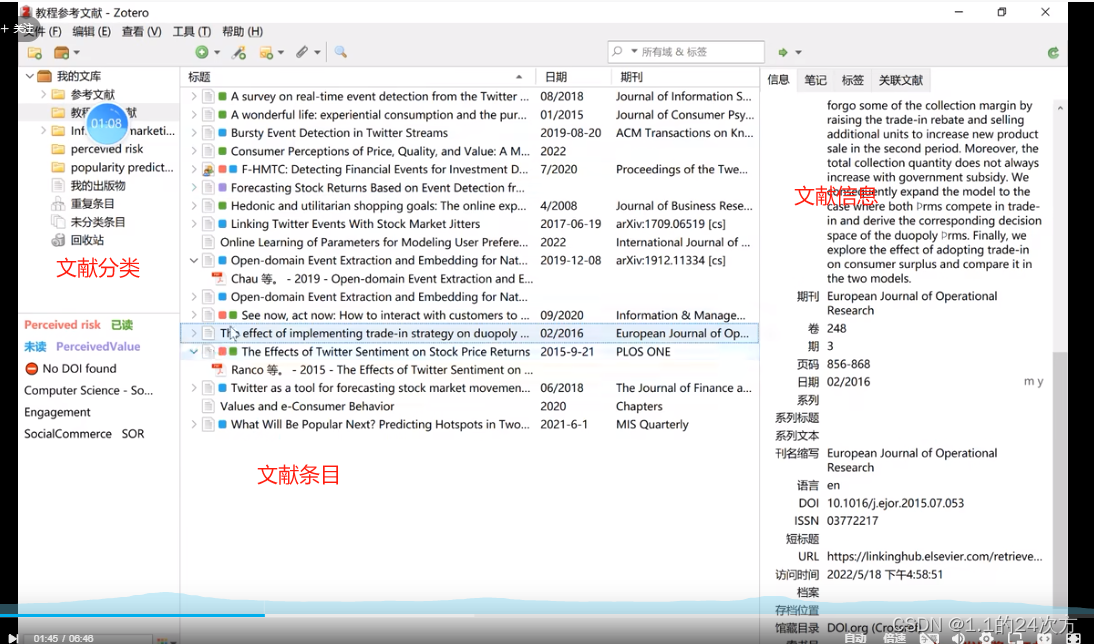Switch to the 标签 tab
1094x644 pixels.
[x=853, y=80]
